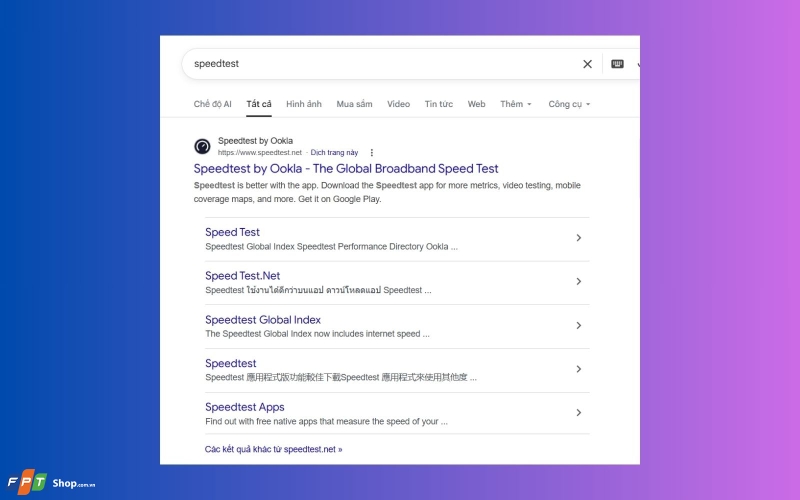Expand the chevron on the Speed Test.Net row

pyautogui.click(x=579, y=282)
